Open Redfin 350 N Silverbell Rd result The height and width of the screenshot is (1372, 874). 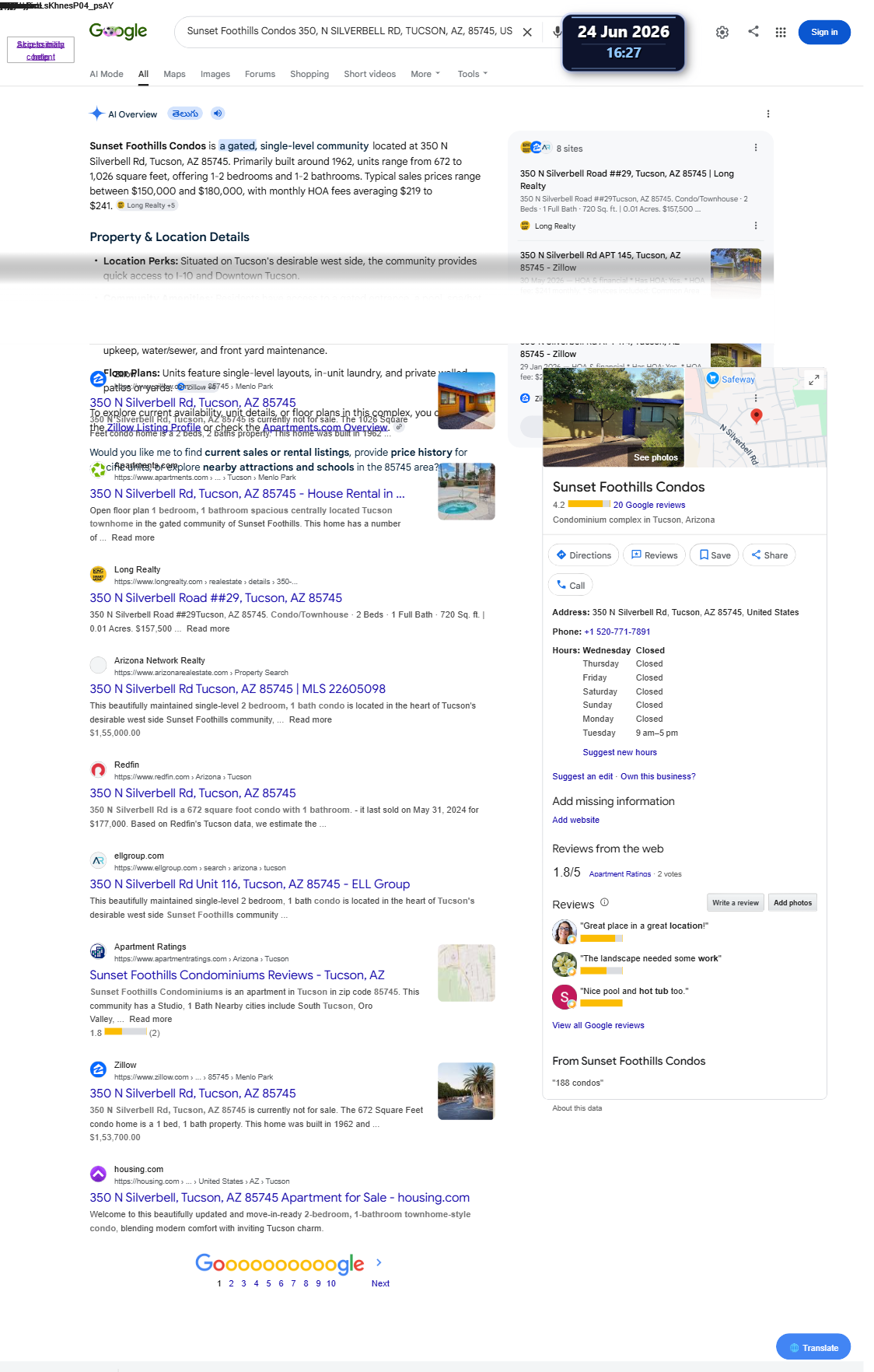(x=193, y=793)
